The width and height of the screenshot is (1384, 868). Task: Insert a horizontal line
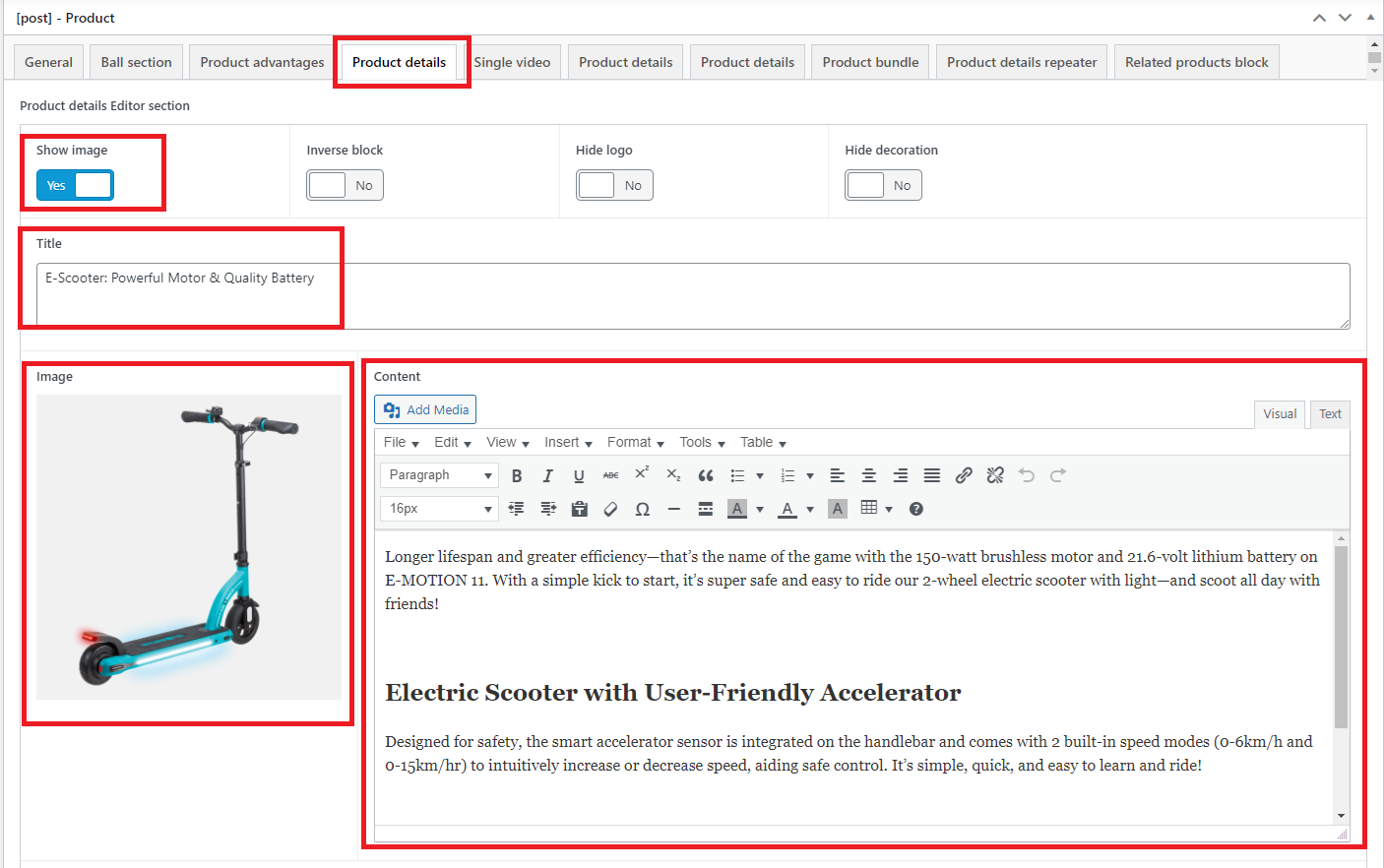pos(674,509)
